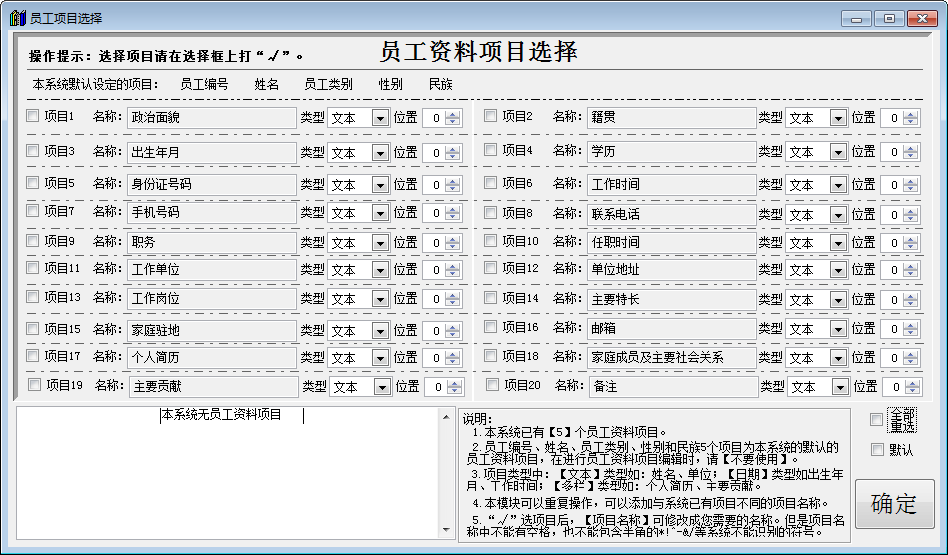Tick the 项目17 个人简历 checkbox

pyautogui.click(x=33, y=355)
